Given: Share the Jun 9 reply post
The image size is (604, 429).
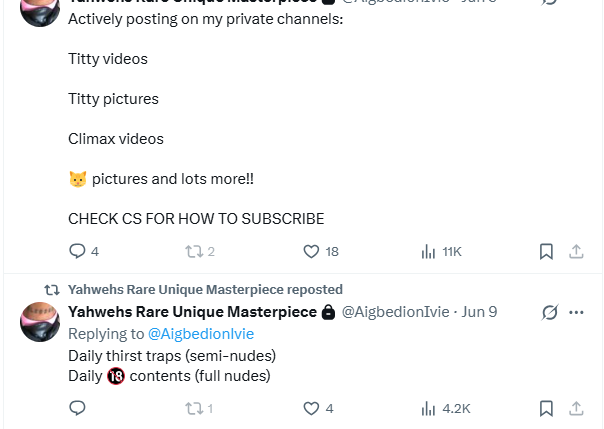Looking at the screenshot, I should pos(576,408).
